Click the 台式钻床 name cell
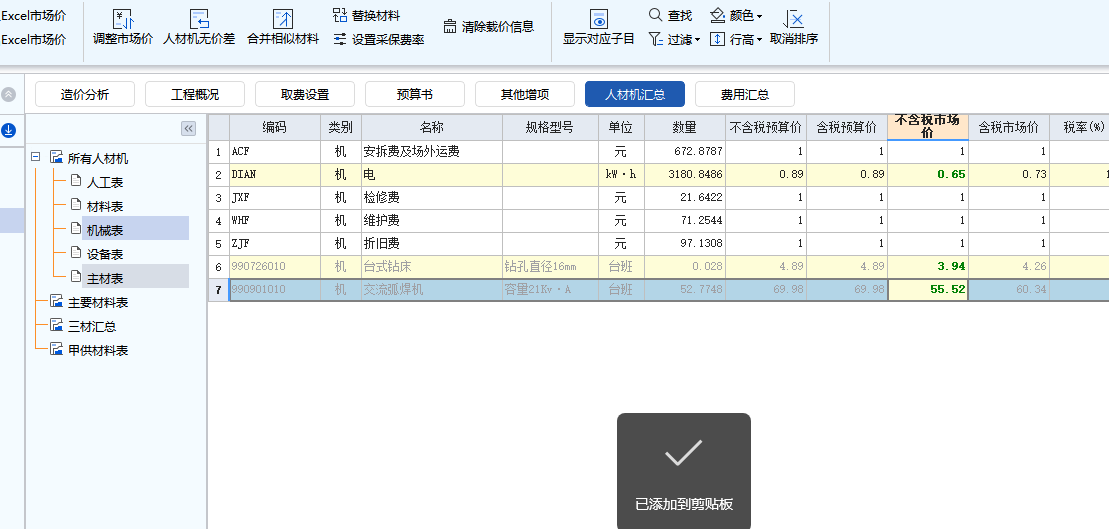The image size is (1109, 529). (x=432, y=267)
